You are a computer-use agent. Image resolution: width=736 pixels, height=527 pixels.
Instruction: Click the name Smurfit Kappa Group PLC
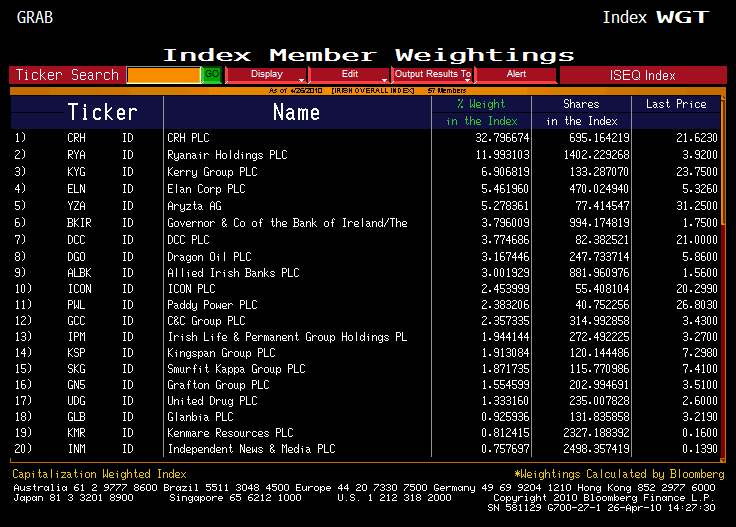point(236,369)
